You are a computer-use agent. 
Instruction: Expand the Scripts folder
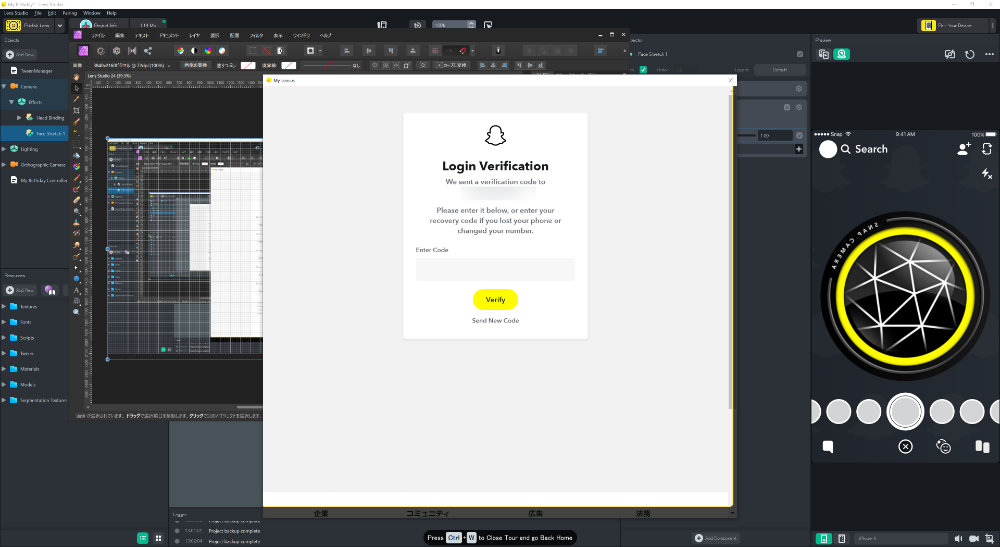click(x=4, y=337)
